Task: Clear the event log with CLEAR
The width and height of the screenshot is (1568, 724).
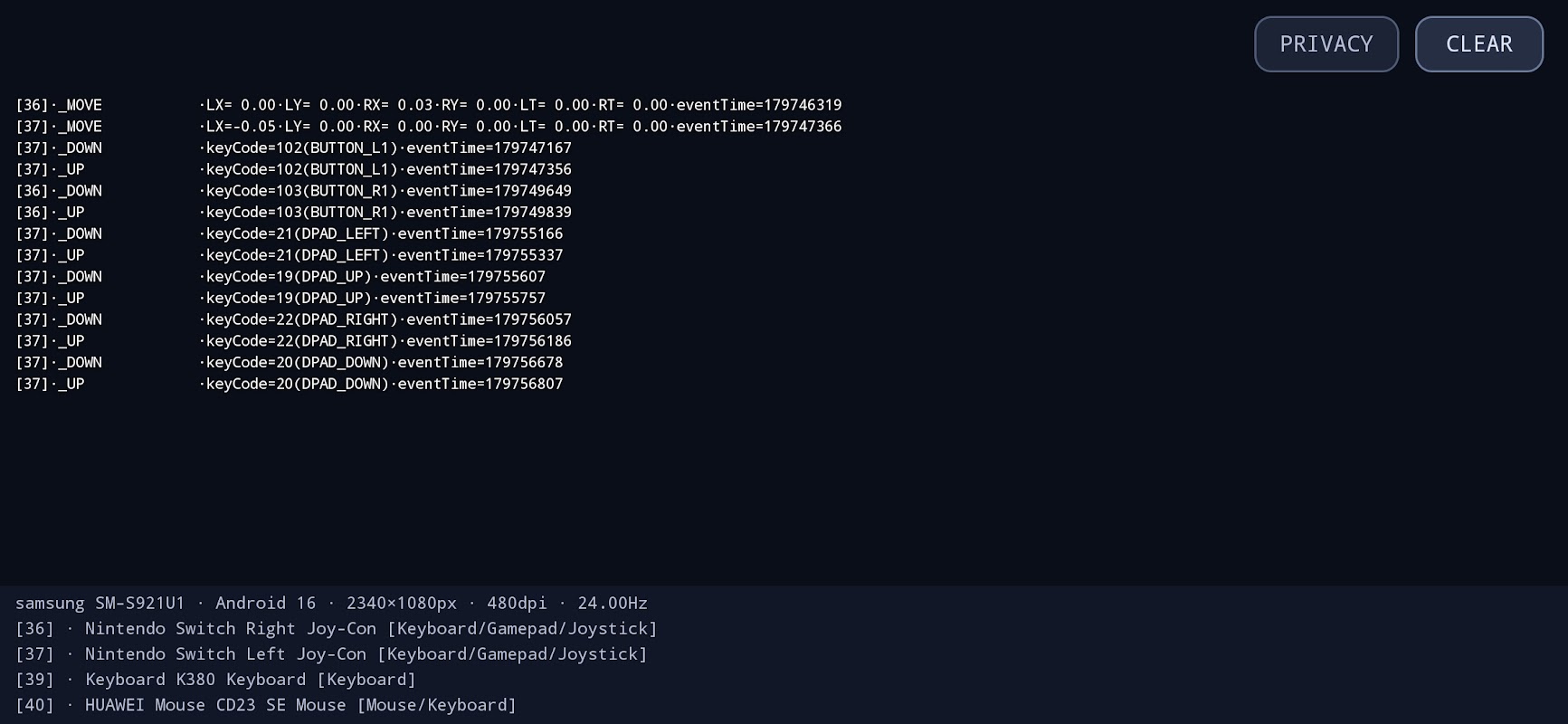Action: (1478, 44)
